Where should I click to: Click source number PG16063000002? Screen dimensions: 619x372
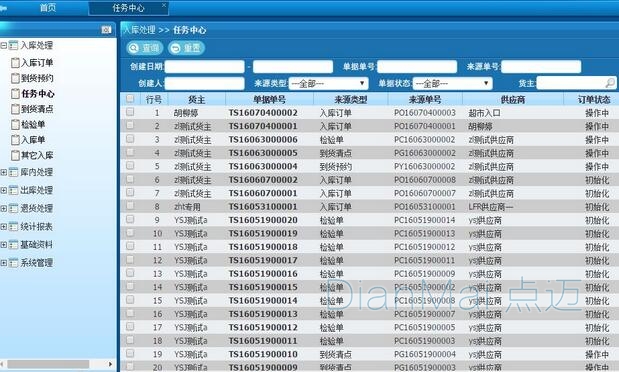pos(425,153)
